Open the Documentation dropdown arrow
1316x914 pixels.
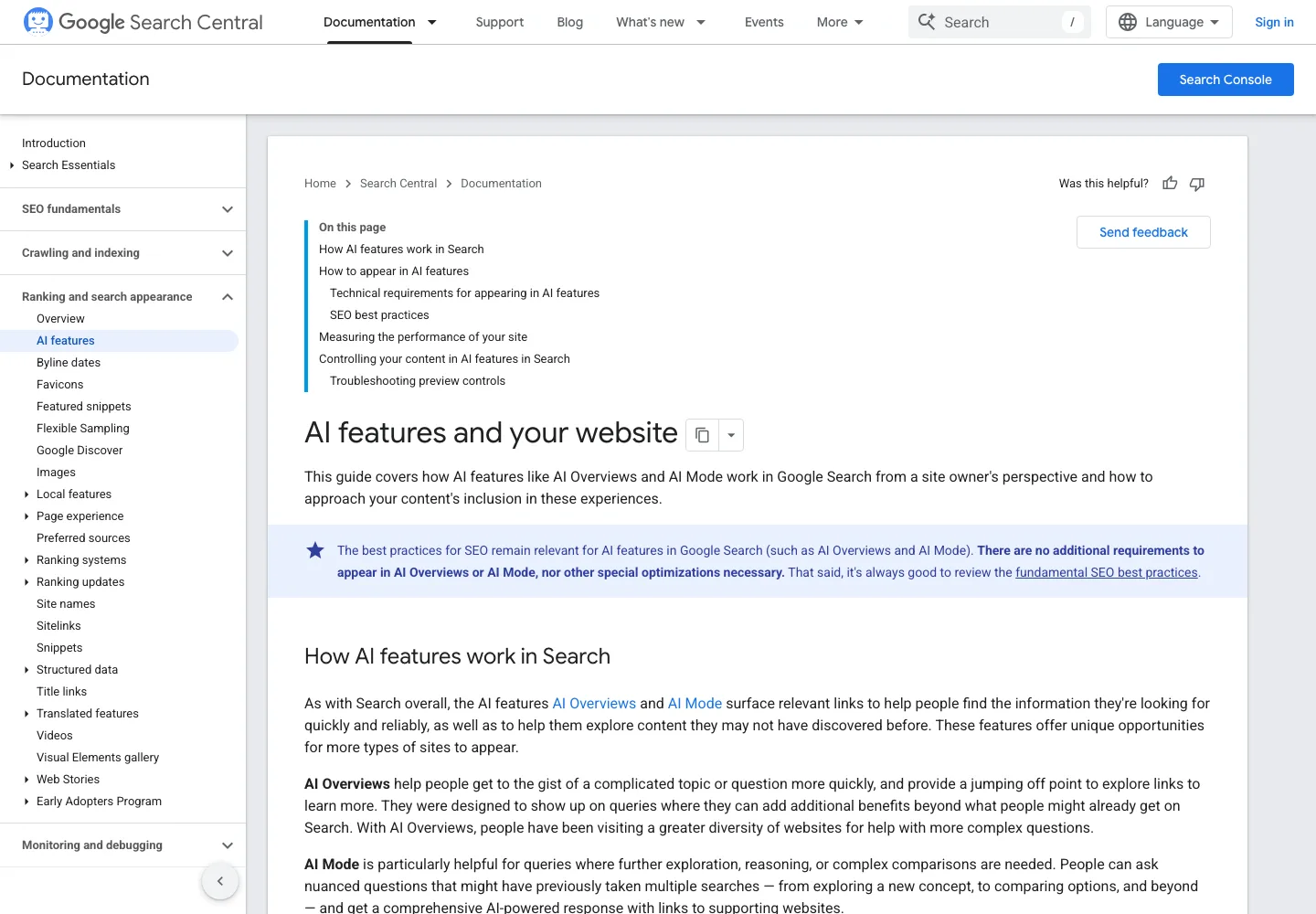pos(432,22)
